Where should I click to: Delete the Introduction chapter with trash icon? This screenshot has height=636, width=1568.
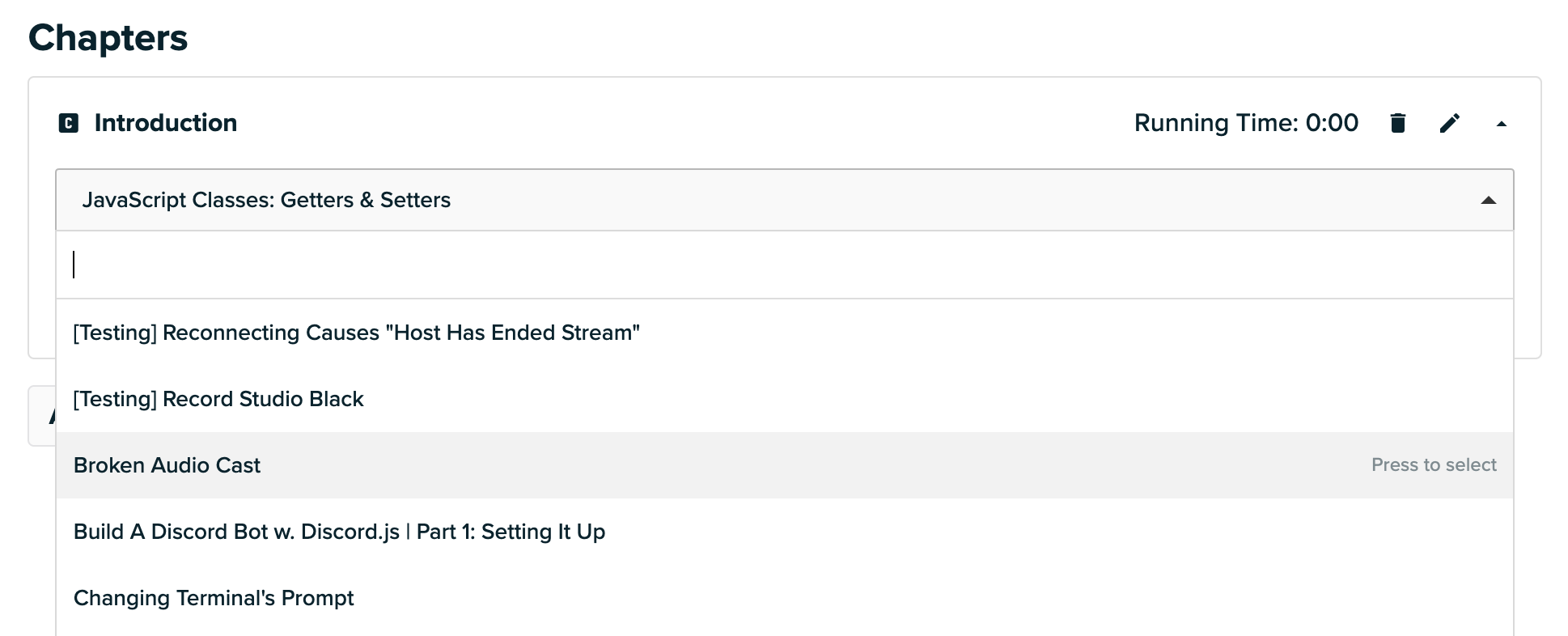[1397, 123]
